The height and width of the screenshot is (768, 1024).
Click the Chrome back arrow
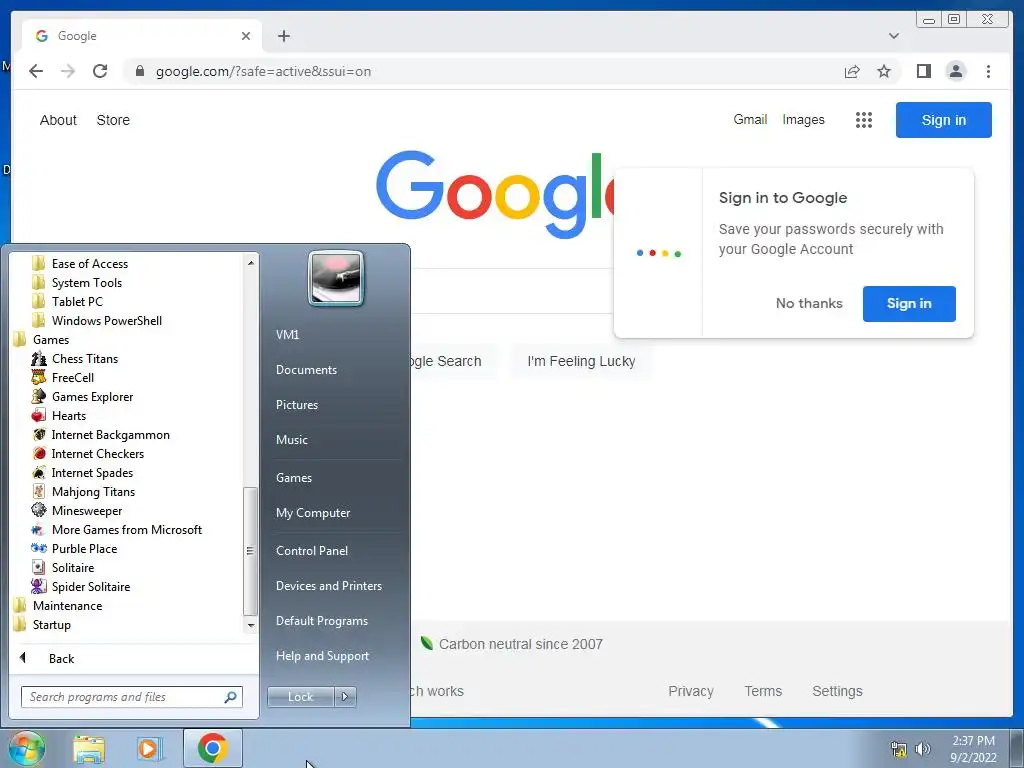tap(36, 71)
